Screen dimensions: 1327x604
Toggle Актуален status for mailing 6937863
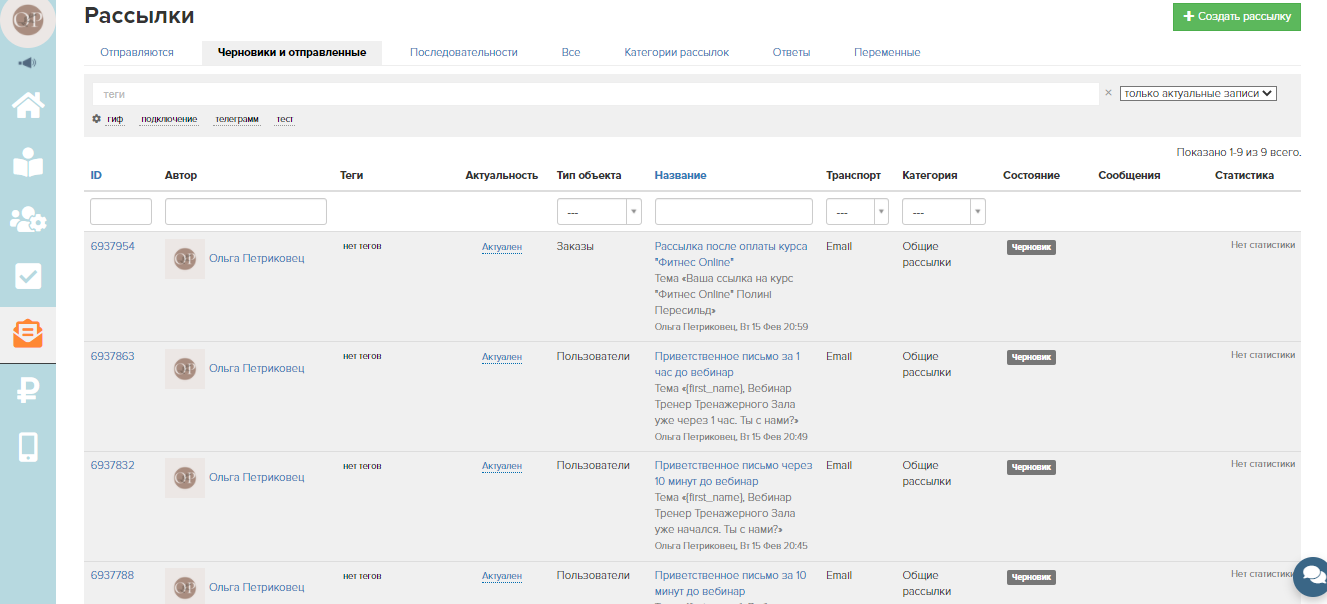[501, 357]
